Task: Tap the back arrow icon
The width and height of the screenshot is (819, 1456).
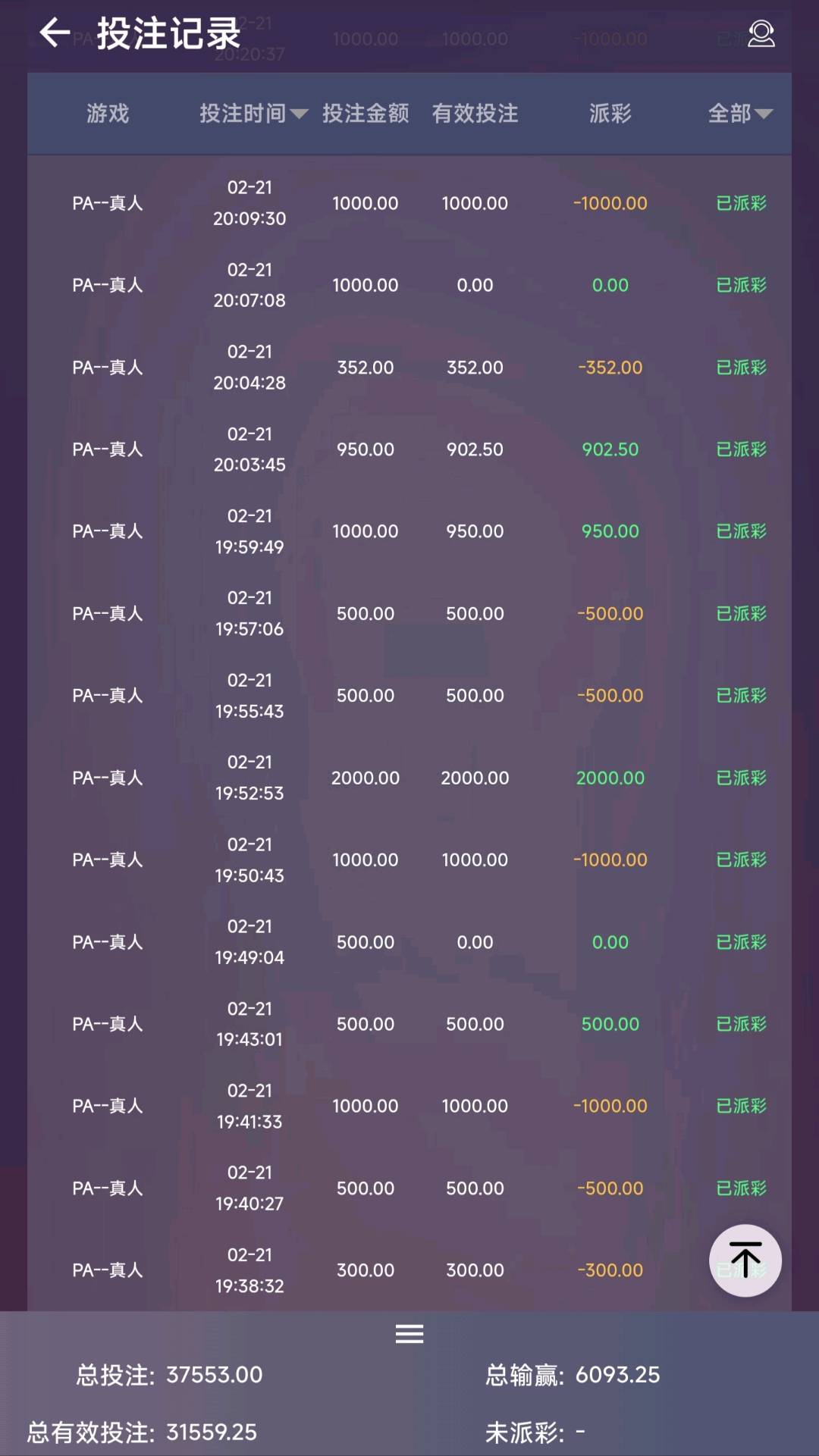Action: 55,33
